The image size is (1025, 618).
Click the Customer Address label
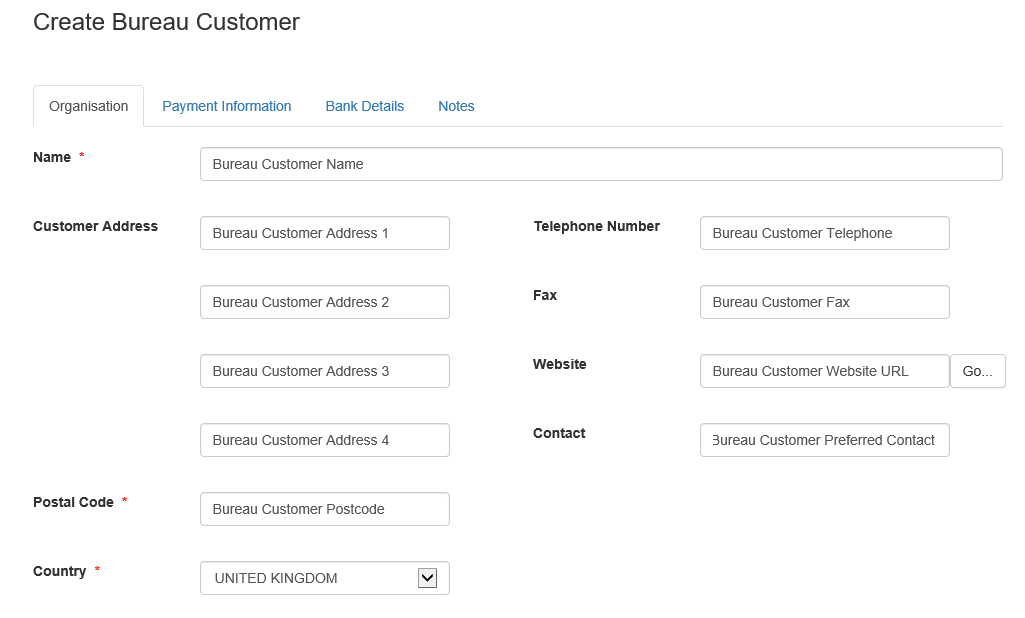point(95,226)
